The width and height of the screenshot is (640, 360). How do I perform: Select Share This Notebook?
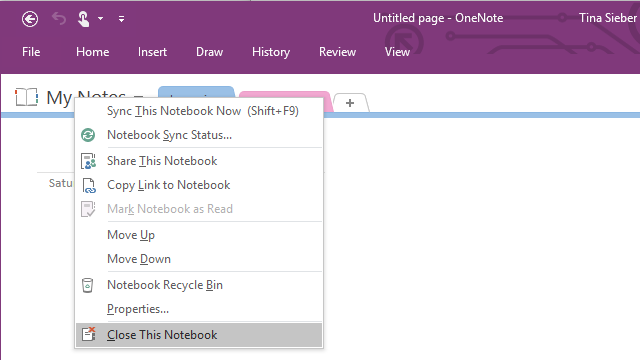(199, 161)
